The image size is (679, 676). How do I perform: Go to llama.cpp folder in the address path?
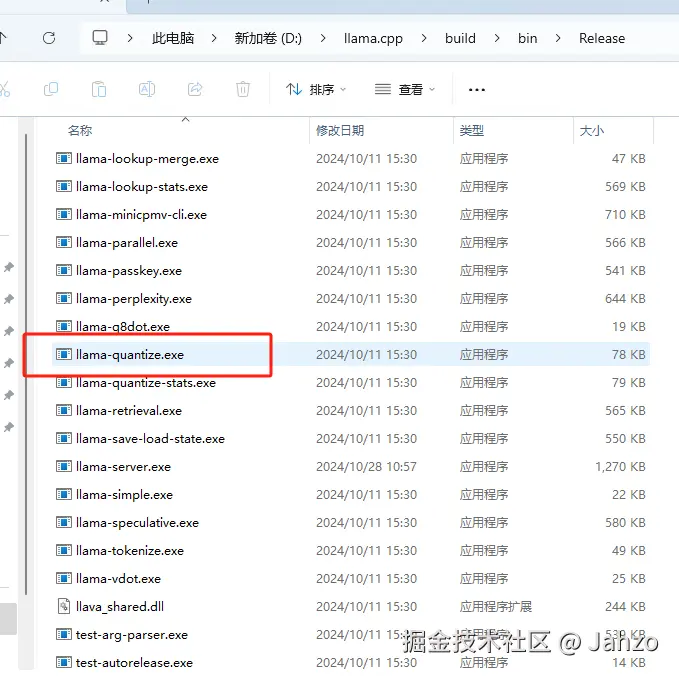click(373, 38)
